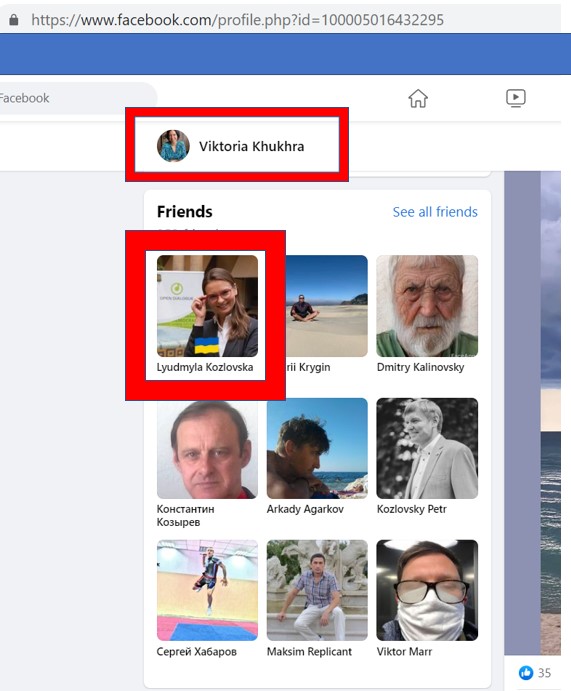Click the Friends heading
Screen dimensions: 571x691
(185, 212)
